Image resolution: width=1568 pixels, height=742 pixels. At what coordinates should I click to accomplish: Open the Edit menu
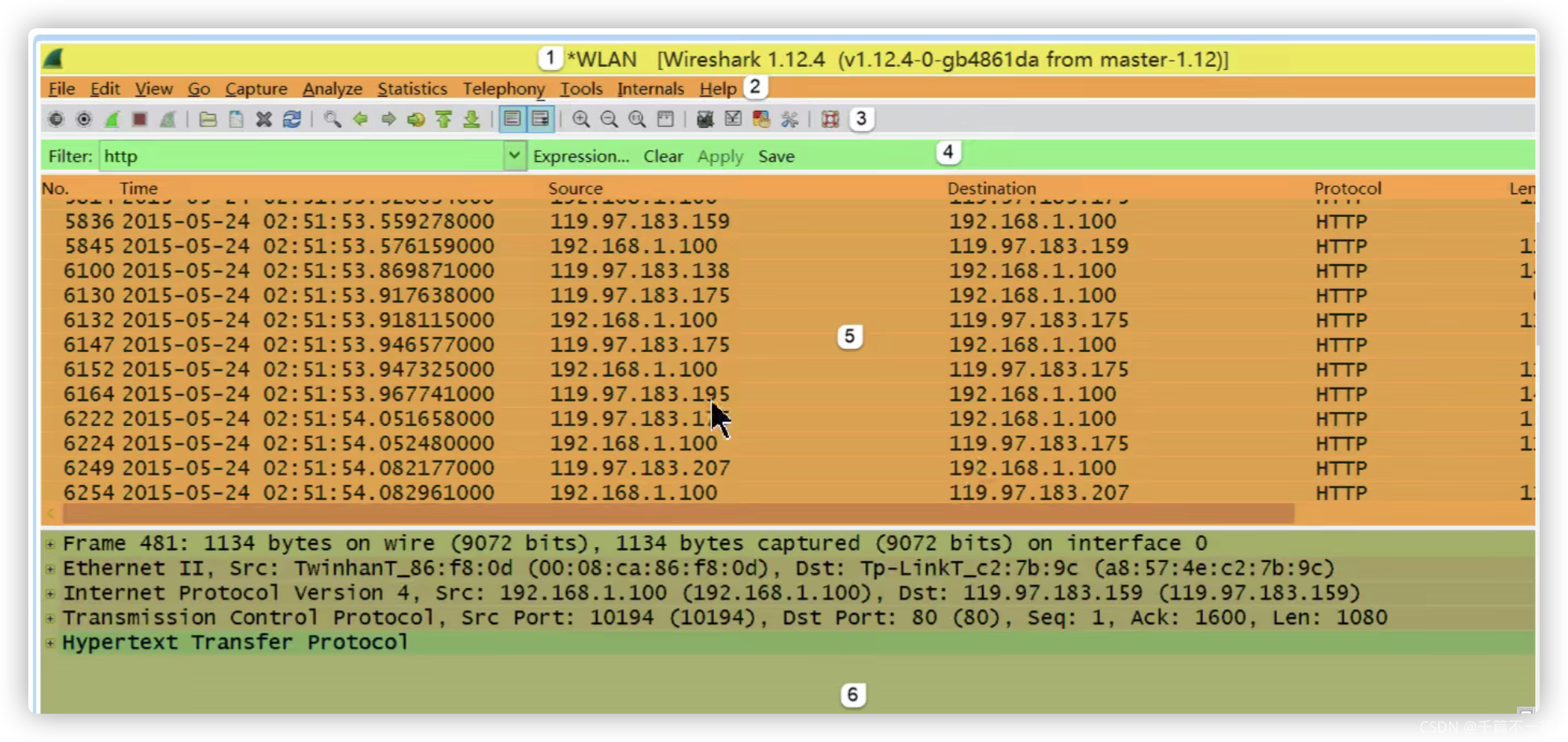coord(105,89)
